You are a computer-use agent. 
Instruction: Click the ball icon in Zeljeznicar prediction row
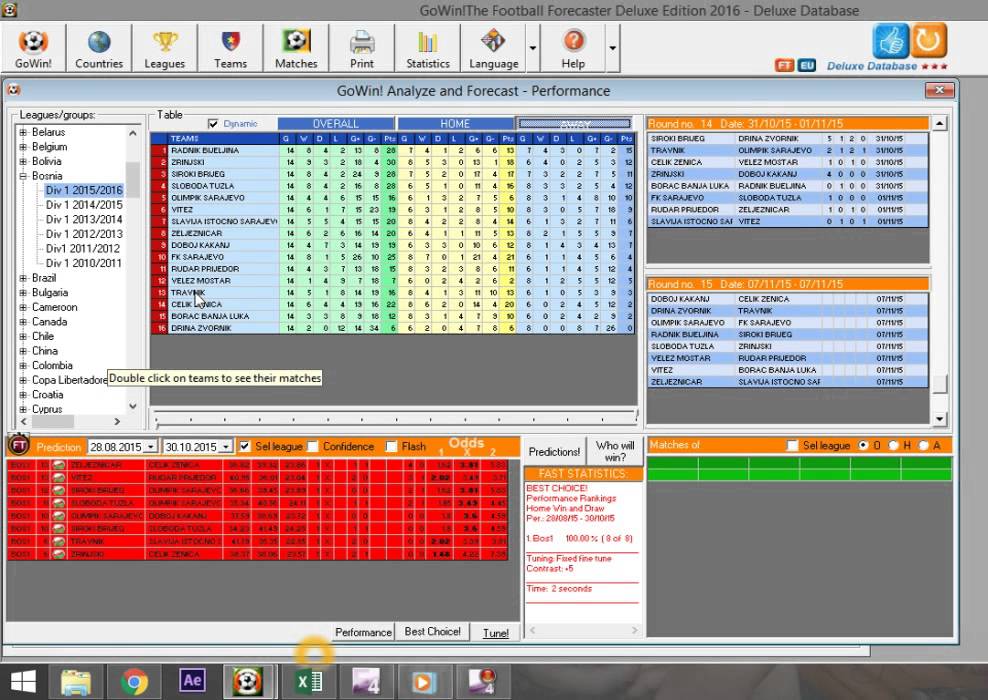(x=59, y=465)
